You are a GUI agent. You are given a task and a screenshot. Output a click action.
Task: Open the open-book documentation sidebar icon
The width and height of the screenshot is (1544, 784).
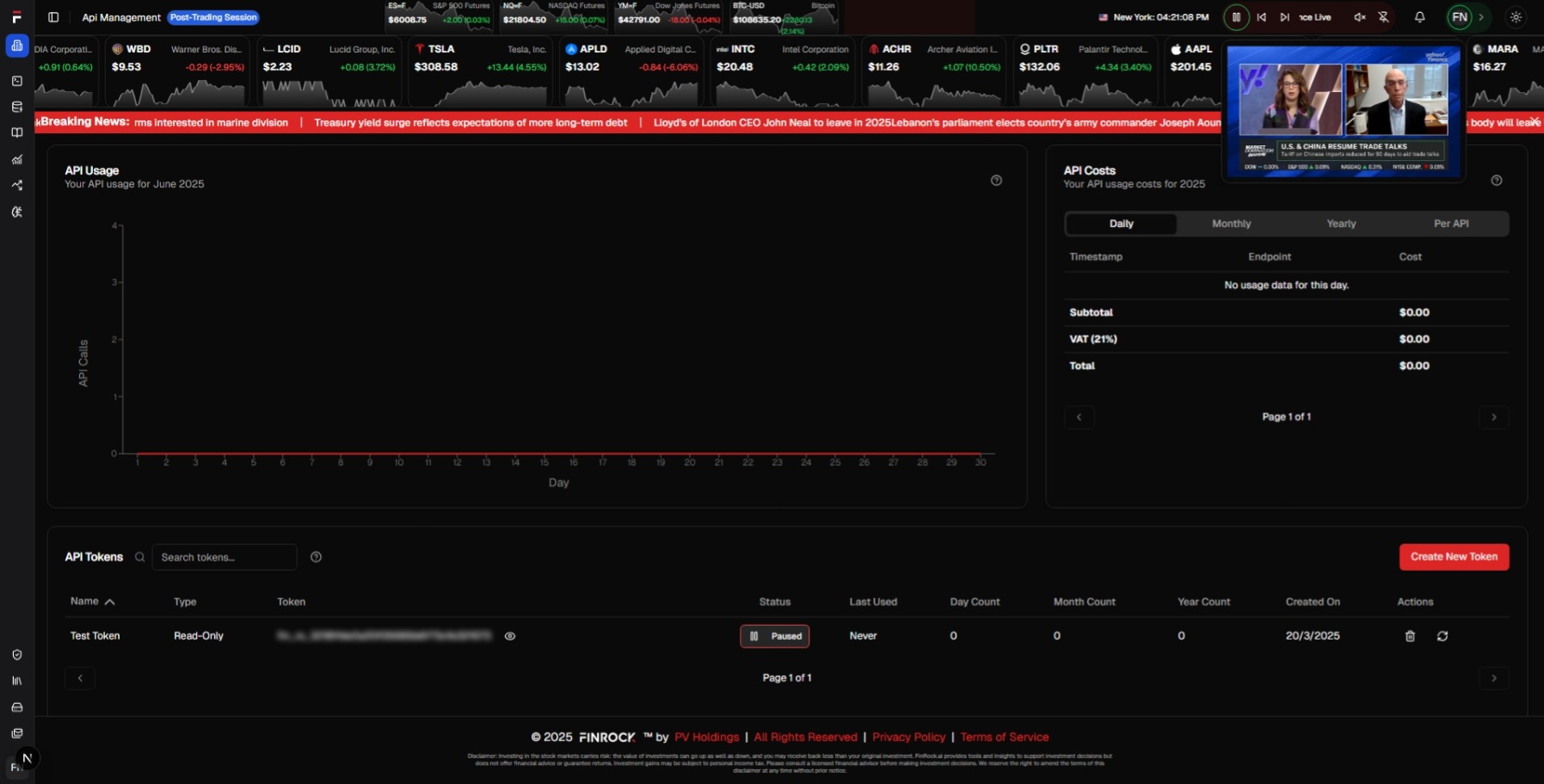click(16, 133)
